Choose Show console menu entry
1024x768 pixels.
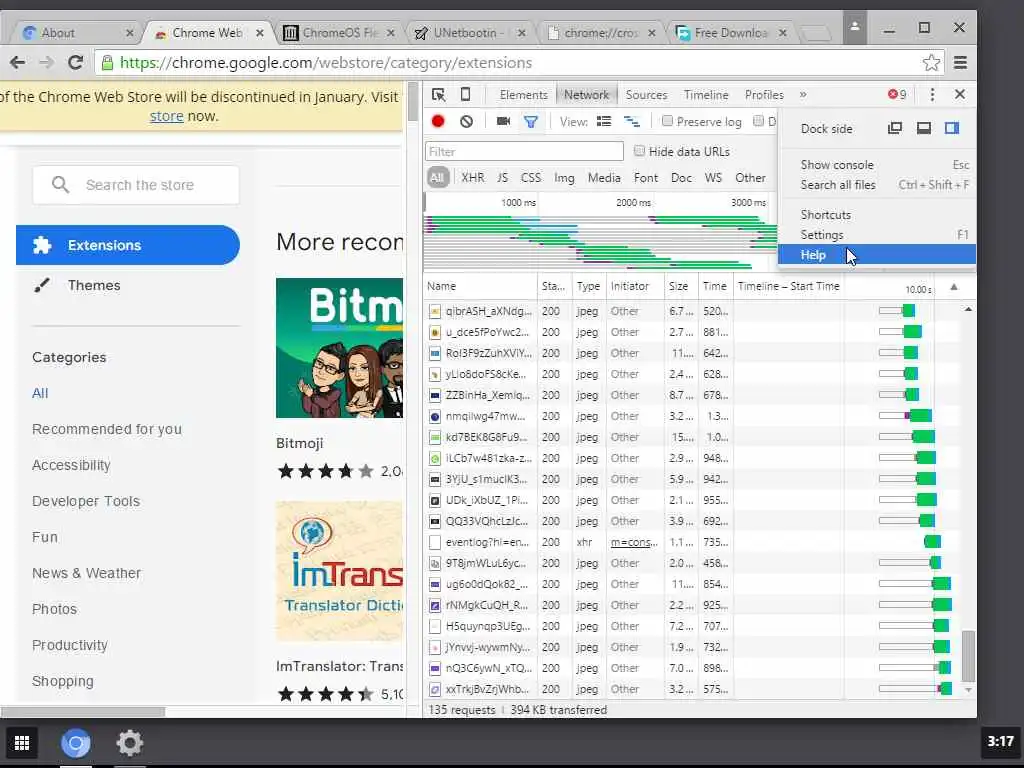pyautogui.click(x=876, y=165)
